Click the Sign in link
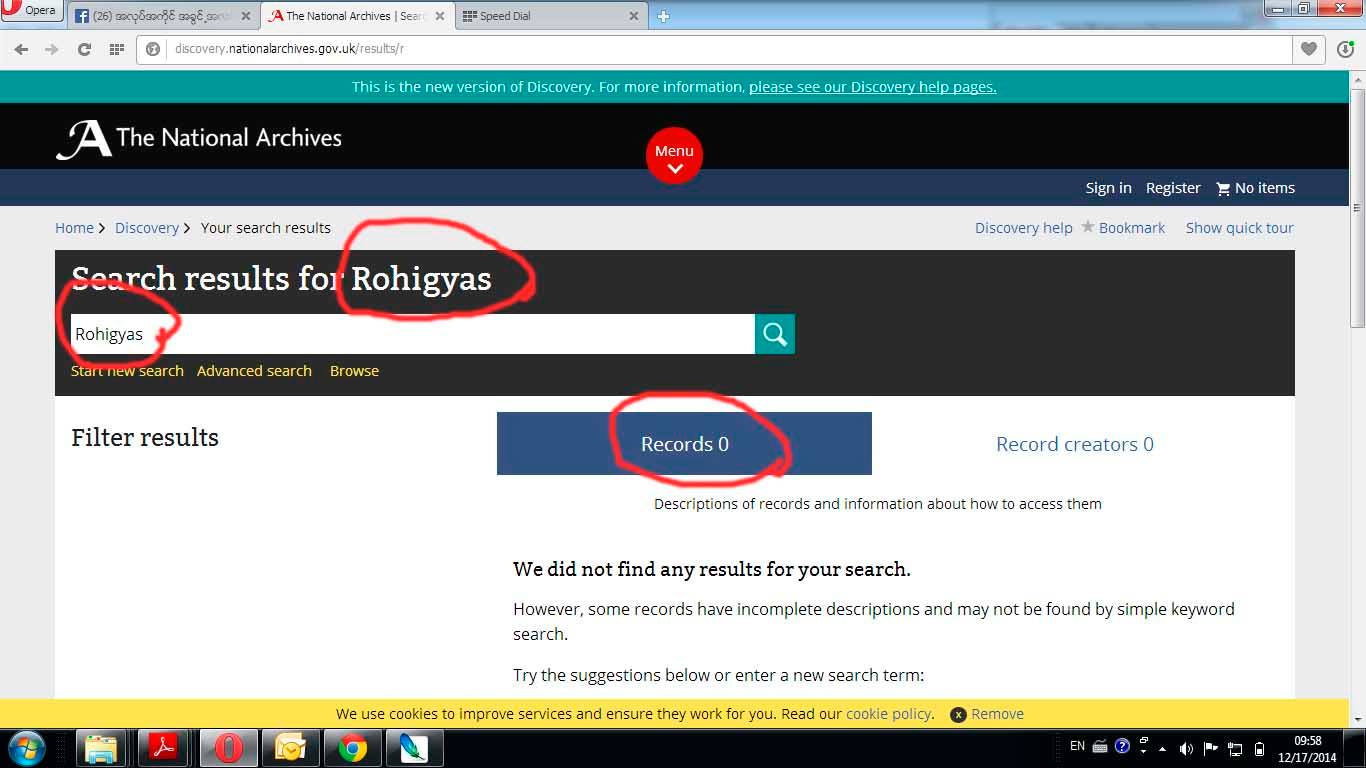 pyautogui.click(x=1108, y=188)
